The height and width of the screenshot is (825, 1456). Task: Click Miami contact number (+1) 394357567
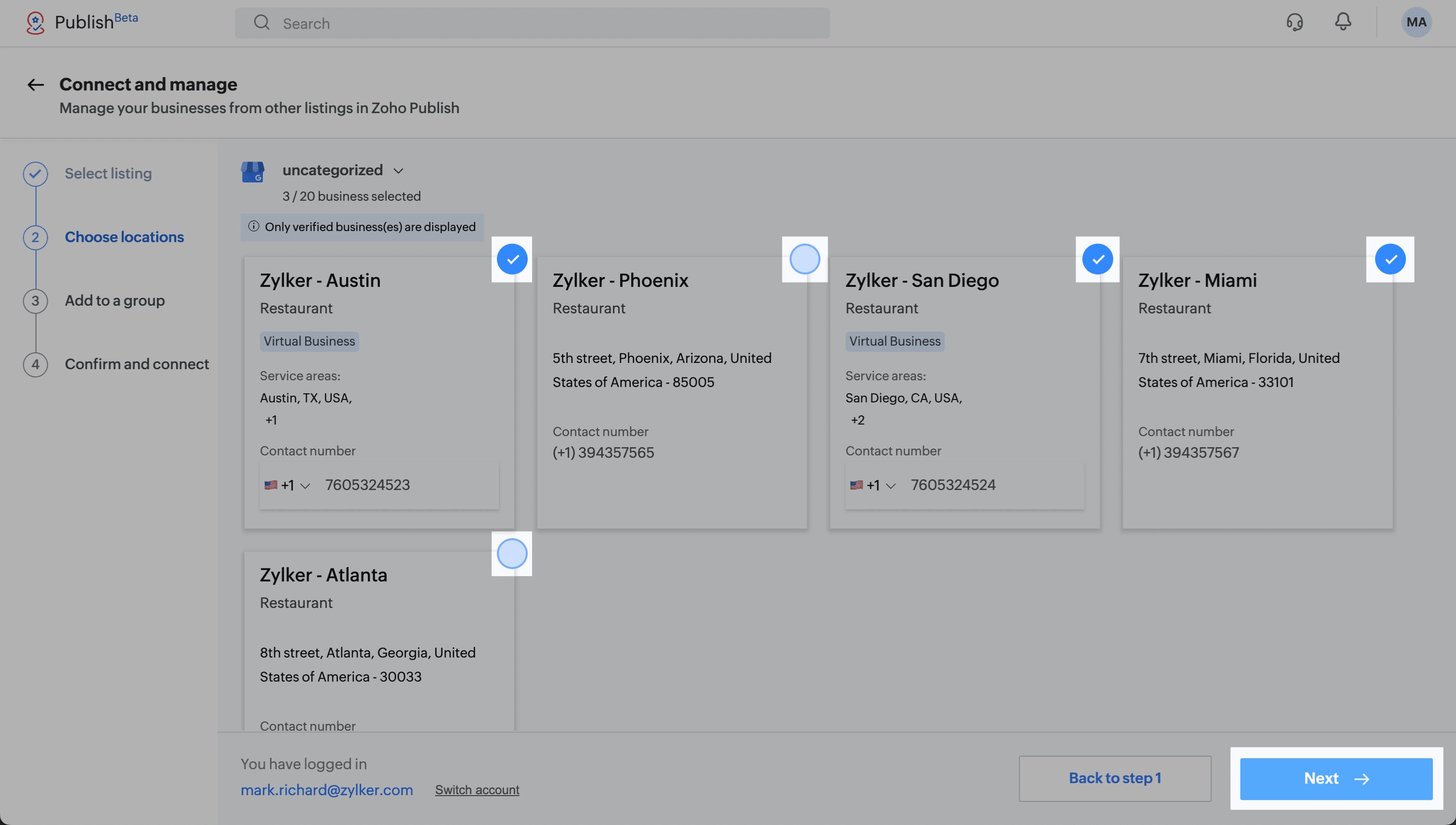[1188, 453]
